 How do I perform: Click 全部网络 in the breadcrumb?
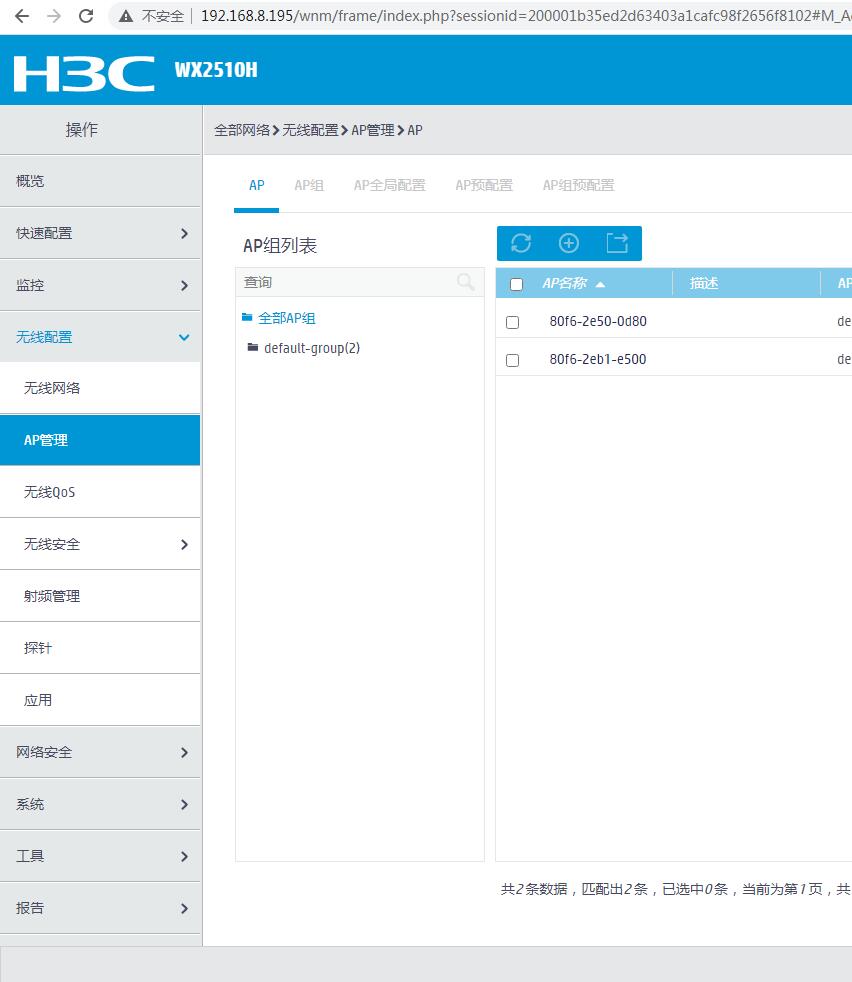pos(242,130)
